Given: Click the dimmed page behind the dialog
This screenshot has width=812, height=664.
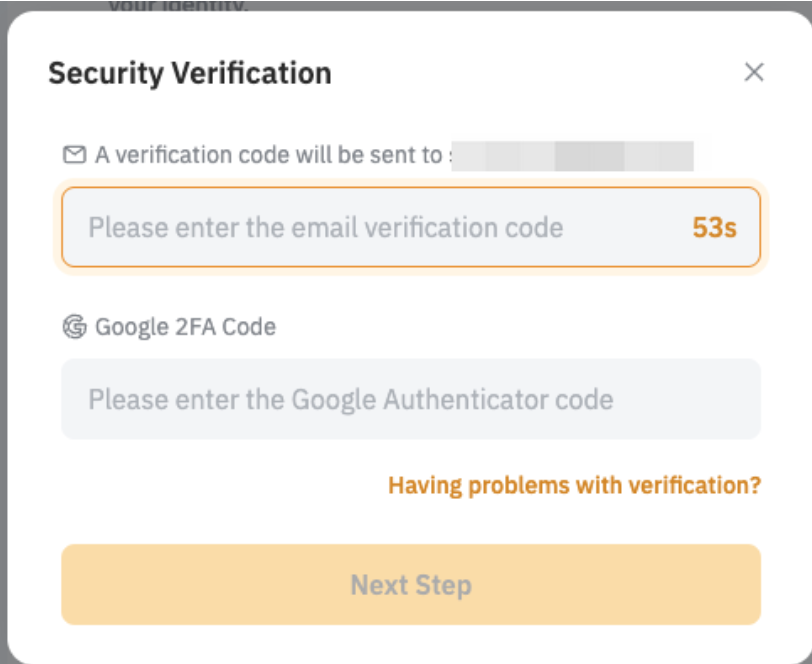Looking at the screenshot, I should pyautogui.click(x=400, y=5).
